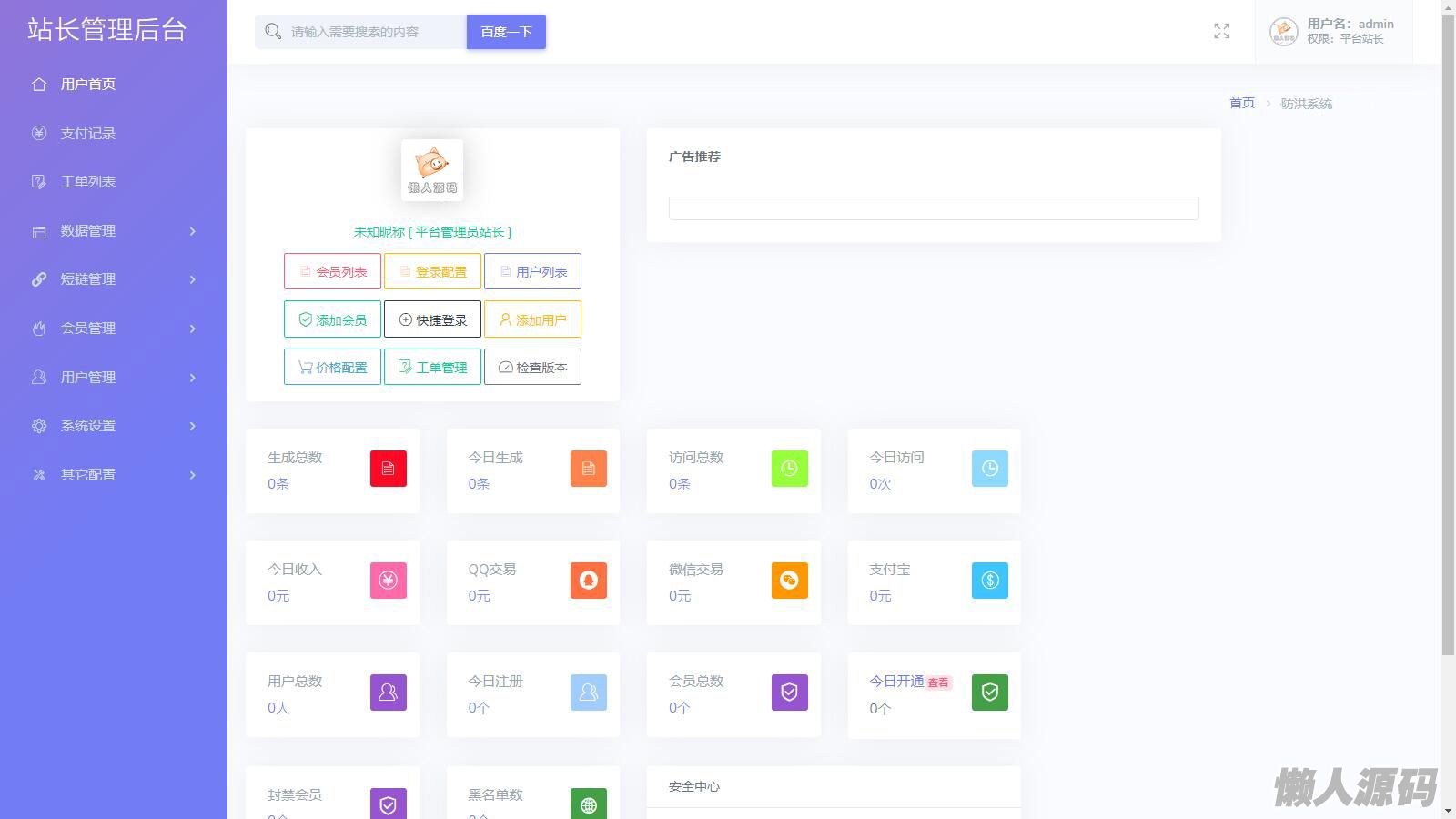Click the blue 支付宝 dollar icon
Image resolution: width=1456 pixels, height=819 pixels.
[989, 581]
